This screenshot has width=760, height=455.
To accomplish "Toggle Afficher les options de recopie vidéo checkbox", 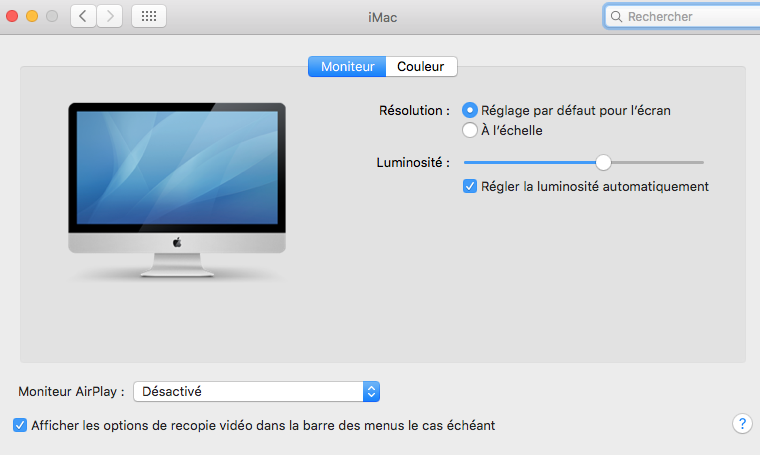I will 20,425.
